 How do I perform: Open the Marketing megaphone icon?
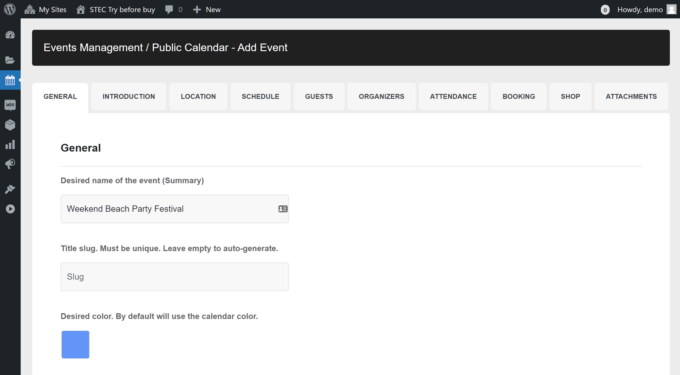(10, 164)
